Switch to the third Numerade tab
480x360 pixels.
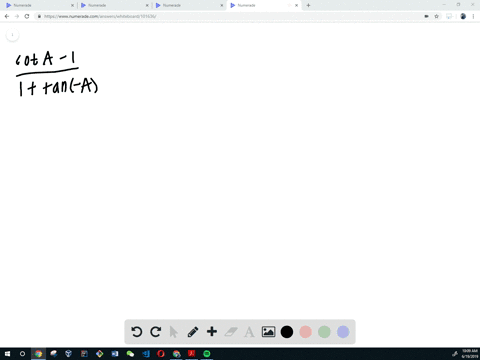(188, 5)
